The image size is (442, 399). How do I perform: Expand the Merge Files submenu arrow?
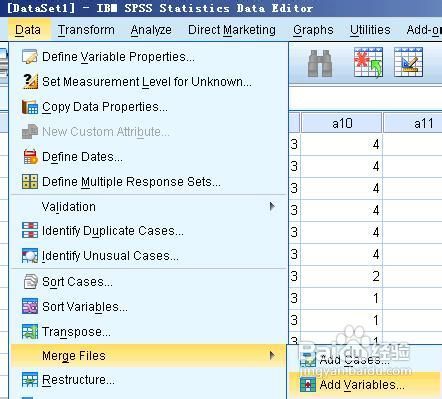[272, 356]
